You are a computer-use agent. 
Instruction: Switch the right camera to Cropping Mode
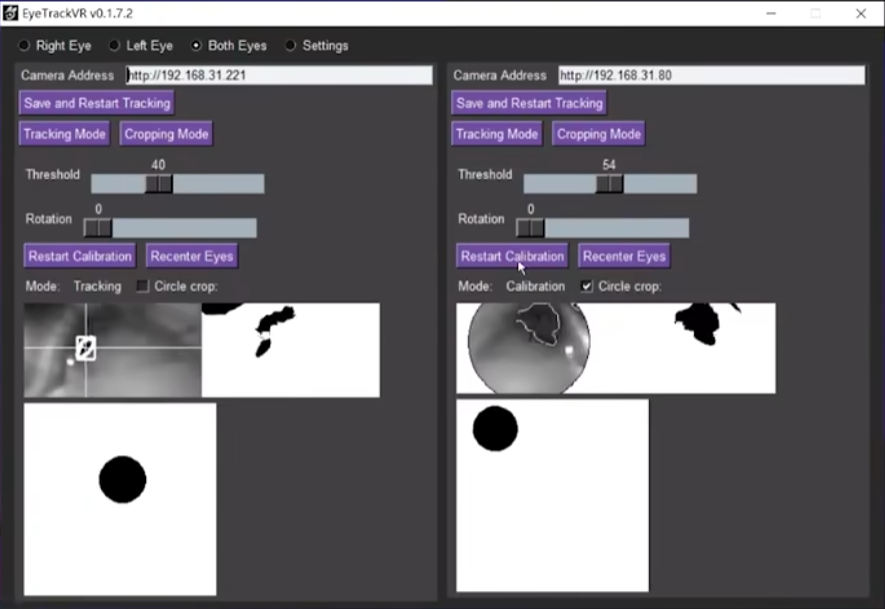[x=598, y=134]
